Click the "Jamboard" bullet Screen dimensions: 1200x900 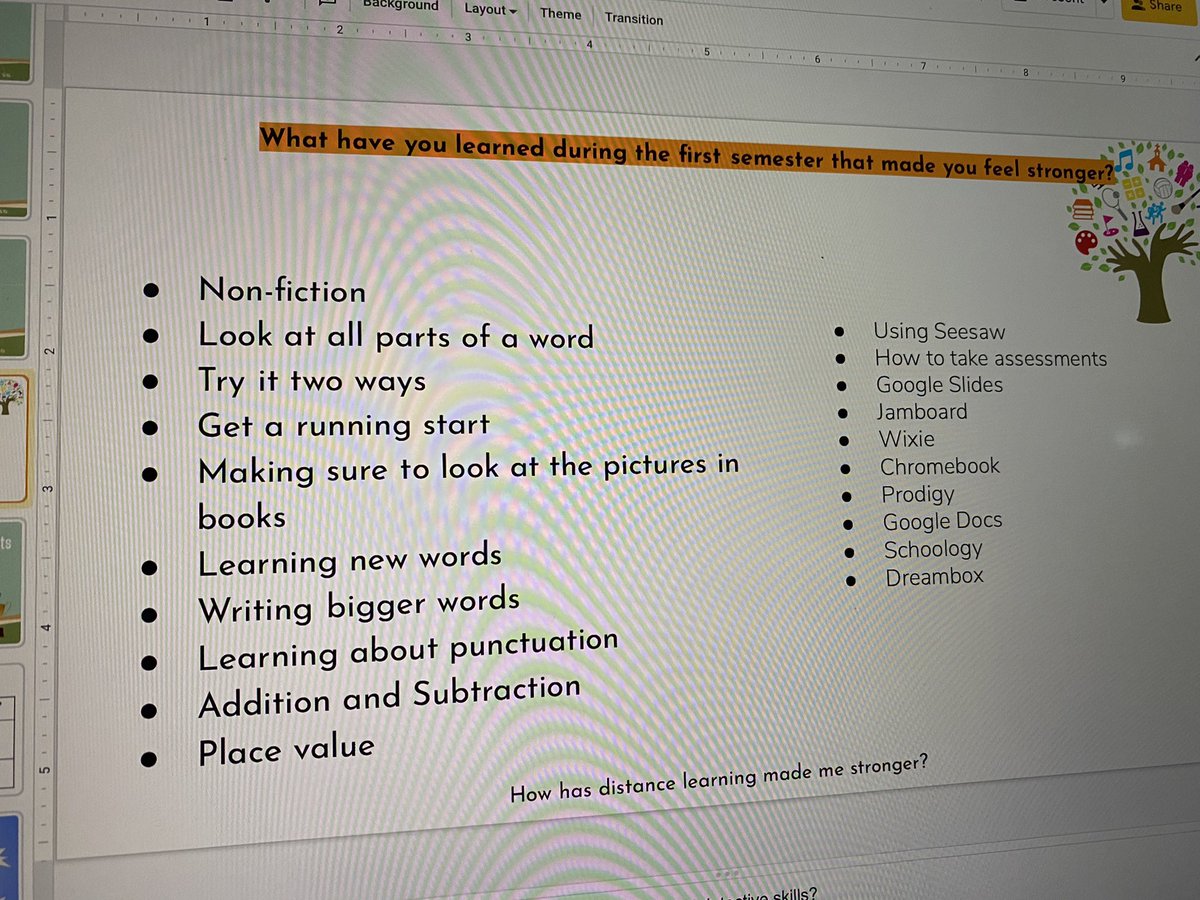[x=922, y=412]
